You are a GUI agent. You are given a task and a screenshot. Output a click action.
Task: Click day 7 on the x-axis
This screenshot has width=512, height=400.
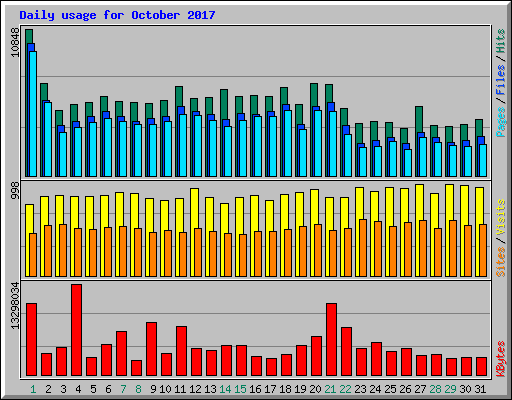click(123, 389)
